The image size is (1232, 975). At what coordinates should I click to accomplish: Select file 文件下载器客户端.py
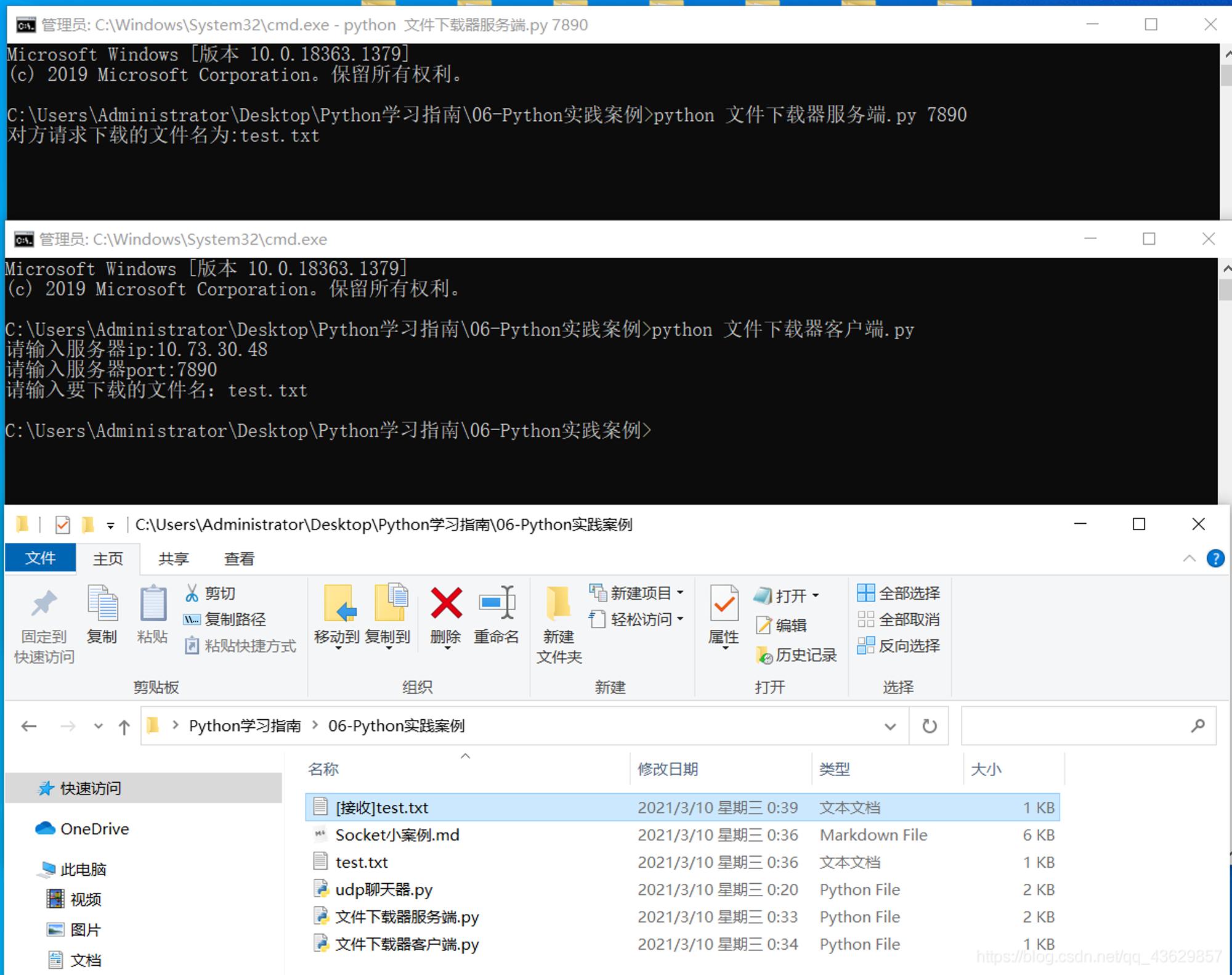point(683,944)
